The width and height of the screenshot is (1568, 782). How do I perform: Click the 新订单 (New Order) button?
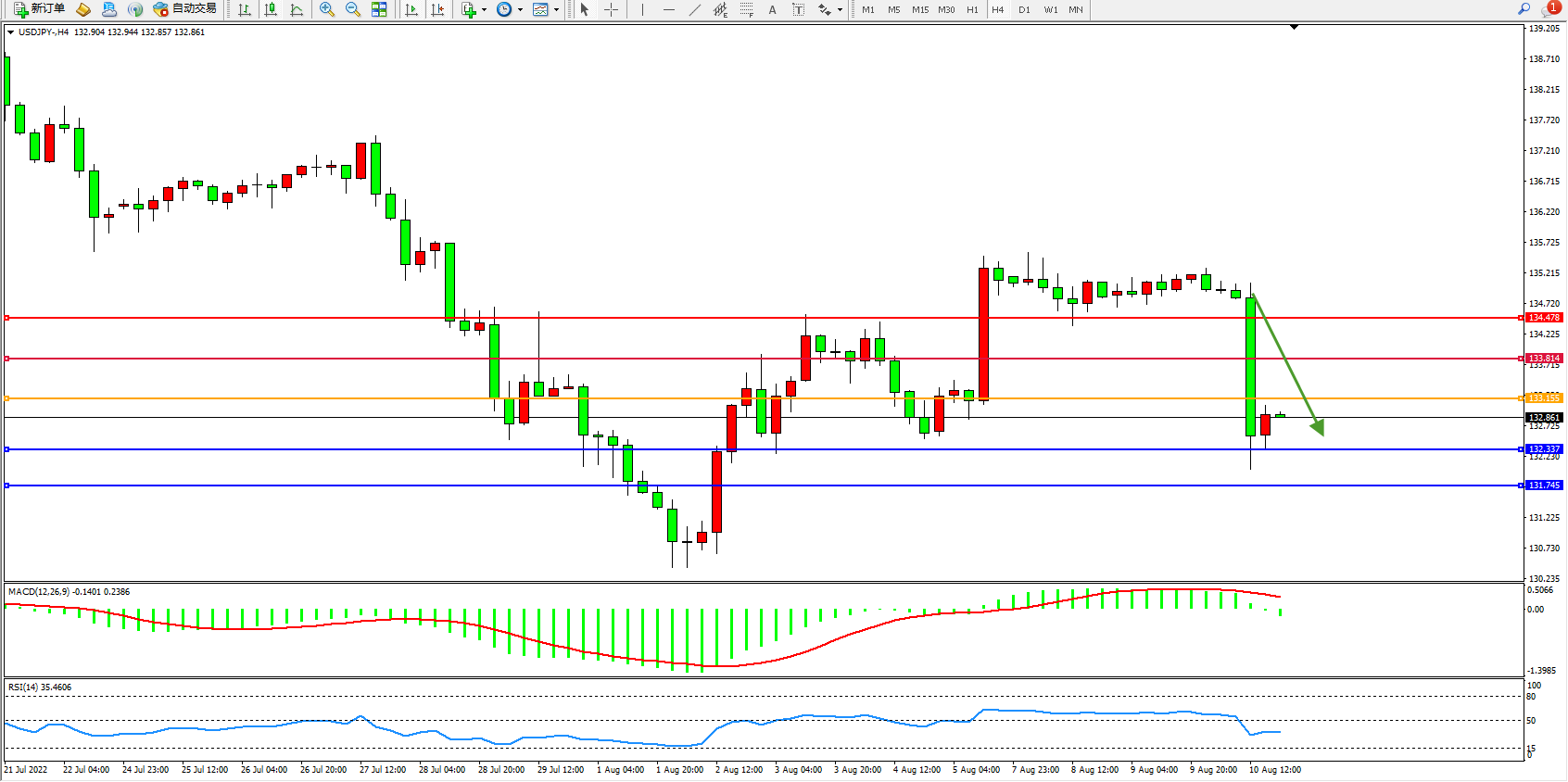tap(39, 9)
